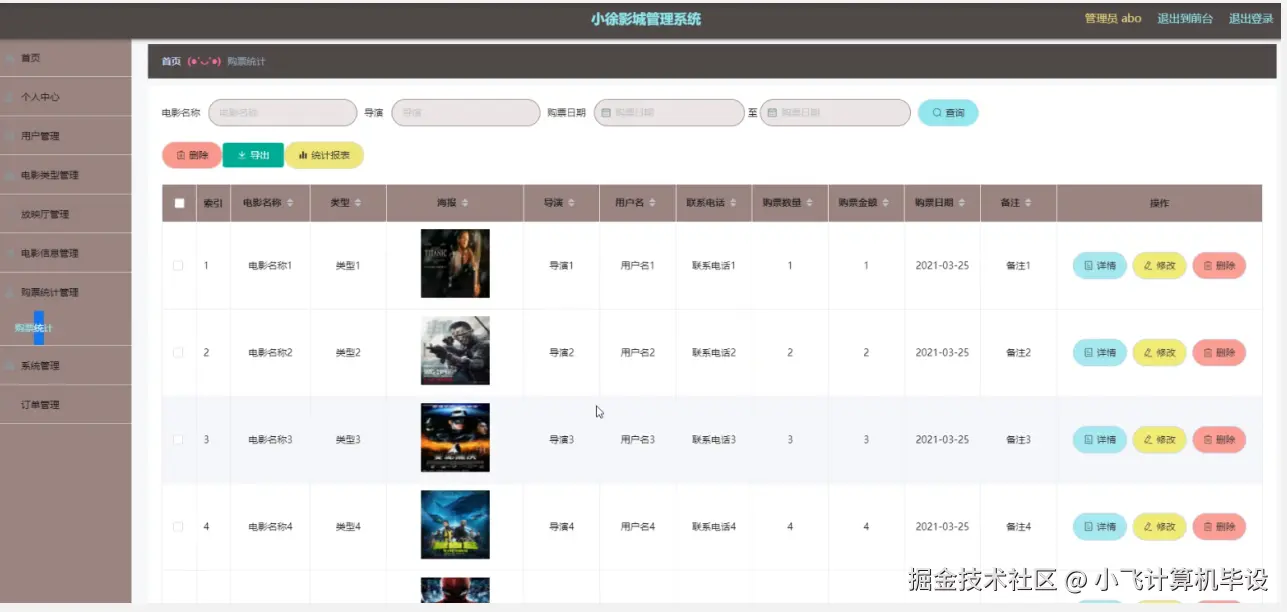Click the 导演3 cell
The image size is (1287, 612).
[x=561, y=440]
